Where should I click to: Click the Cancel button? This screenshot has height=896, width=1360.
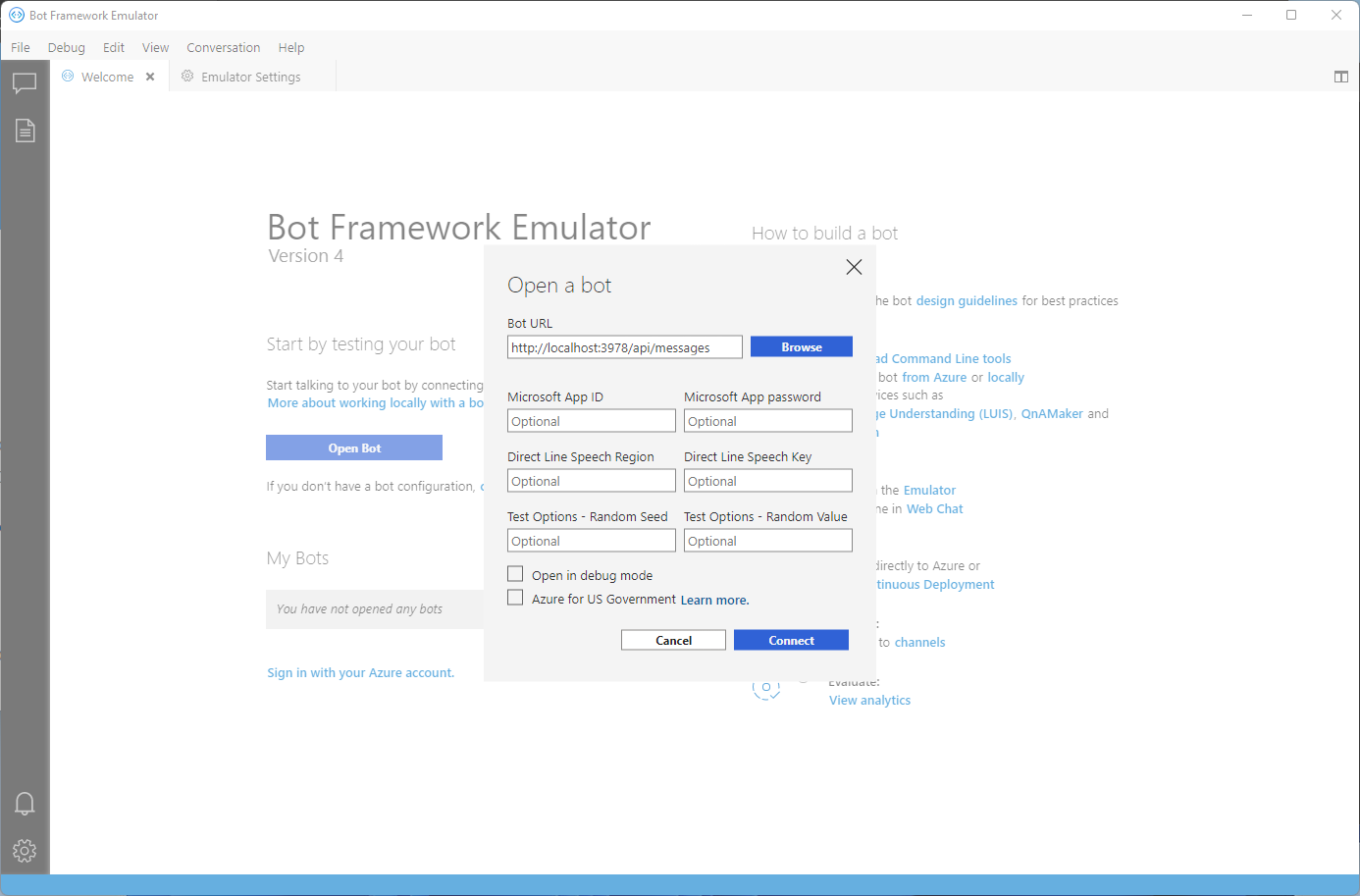[673, 640]
